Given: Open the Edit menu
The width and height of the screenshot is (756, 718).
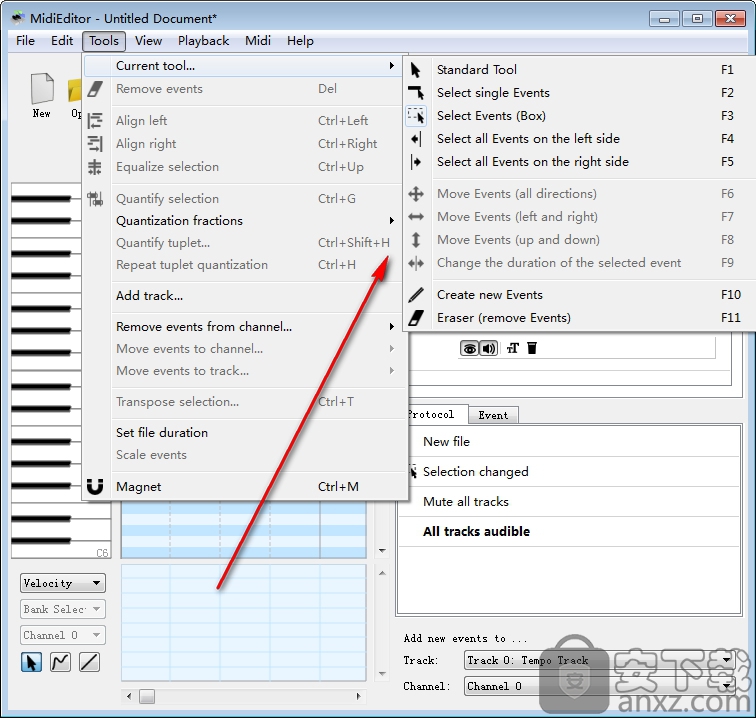Looking at the screenshot, I should pos(62,41).
